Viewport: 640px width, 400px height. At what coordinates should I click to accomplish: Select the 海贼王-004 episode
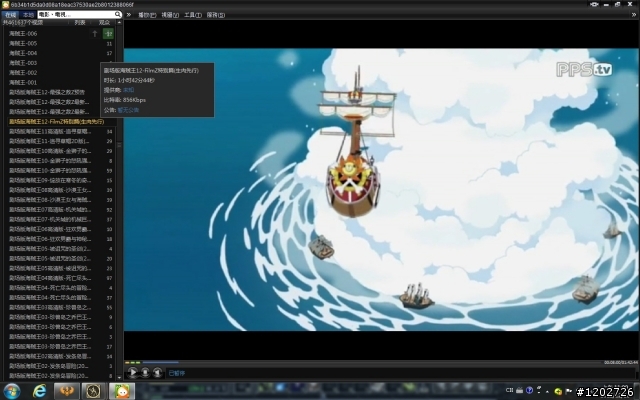[x=23, y=53]
